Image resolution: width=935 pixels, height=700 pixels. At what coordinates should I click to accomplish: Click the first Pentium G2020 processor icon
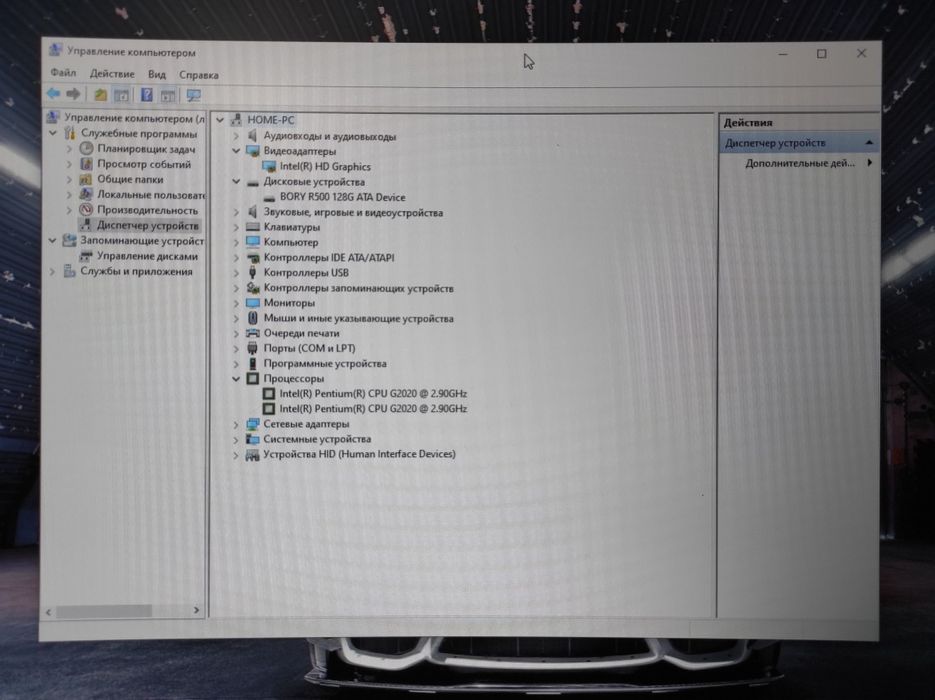coord(269,394)
